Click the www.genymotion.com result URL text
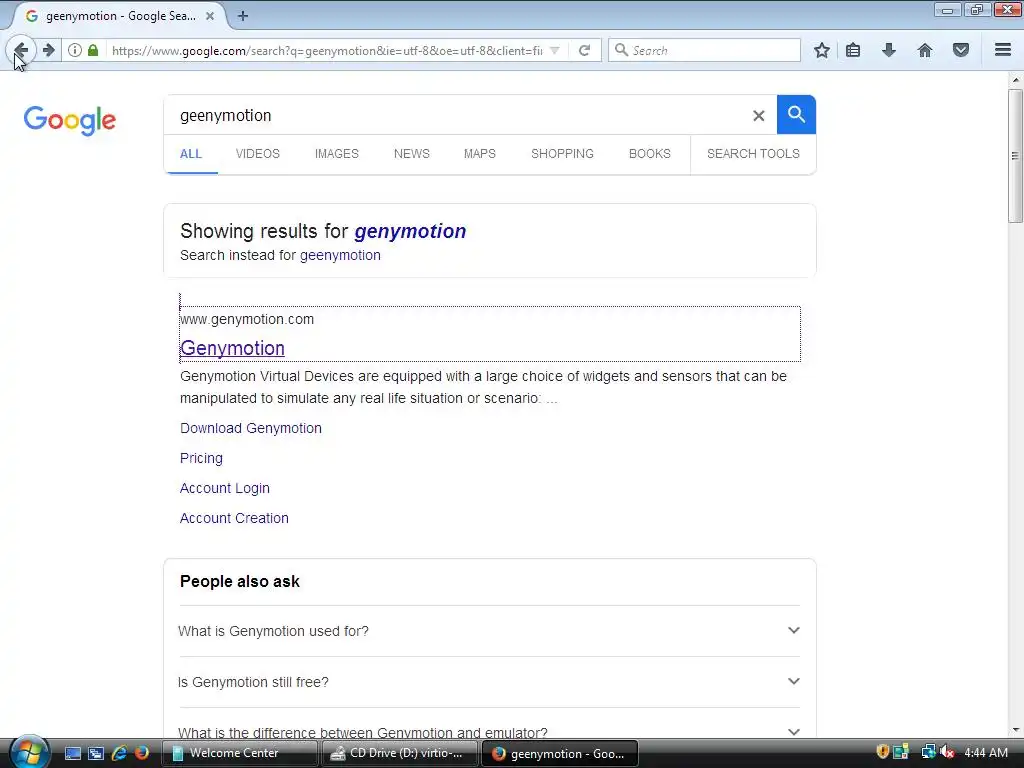Viewport: 1024px width, 768px height. coord(247,319)
